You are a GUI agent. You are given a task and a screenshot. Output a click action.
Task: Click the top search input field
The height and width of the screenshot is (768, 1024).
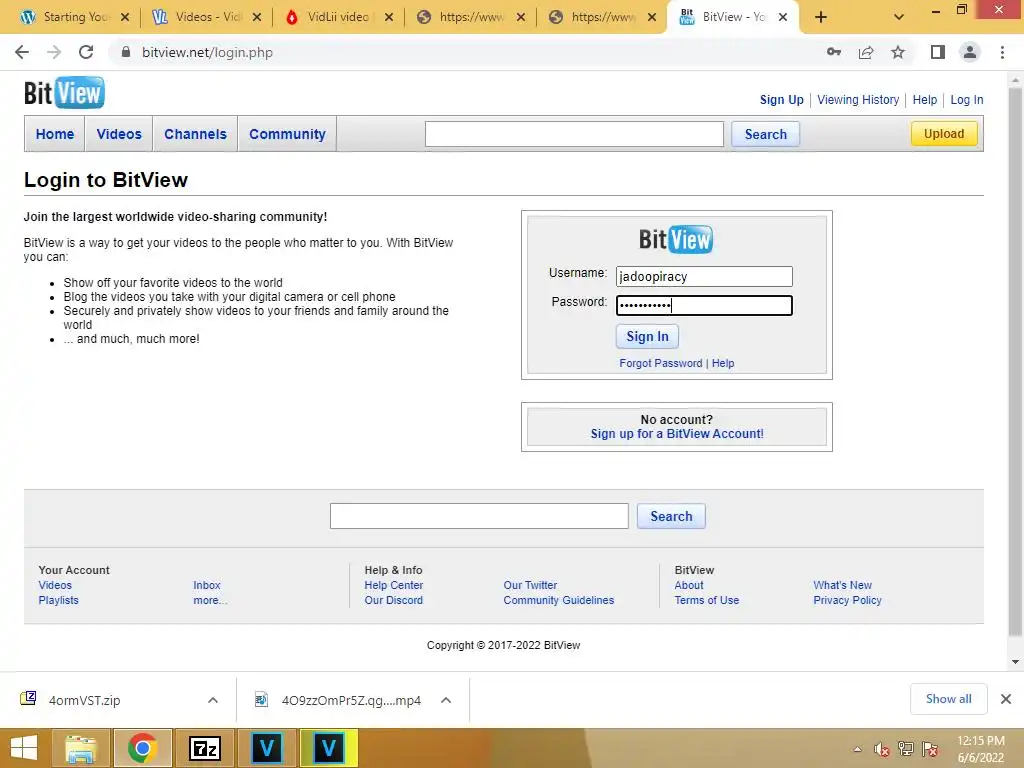pyautogui.click(x=574, y=134)
